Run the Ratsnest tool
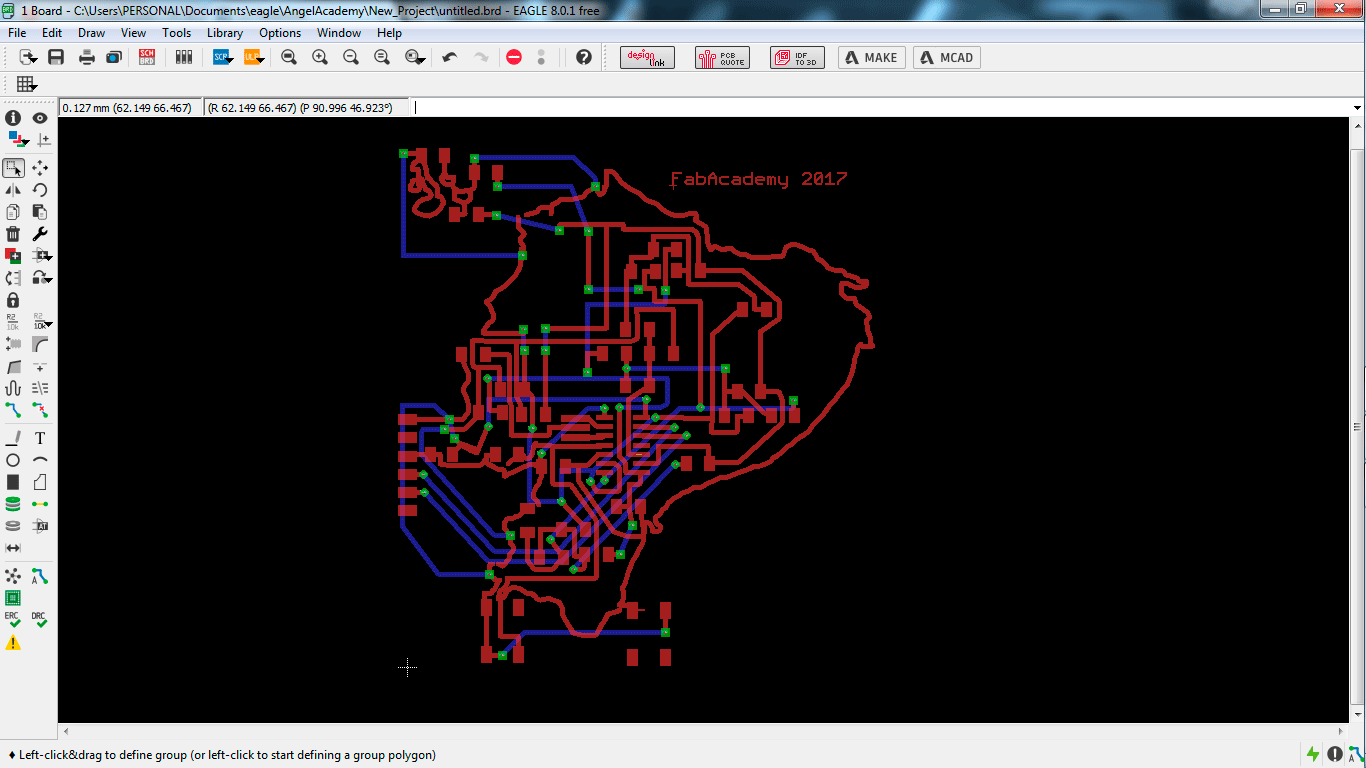This screenshot has height=768, width=1366. (x=13, y=576)
